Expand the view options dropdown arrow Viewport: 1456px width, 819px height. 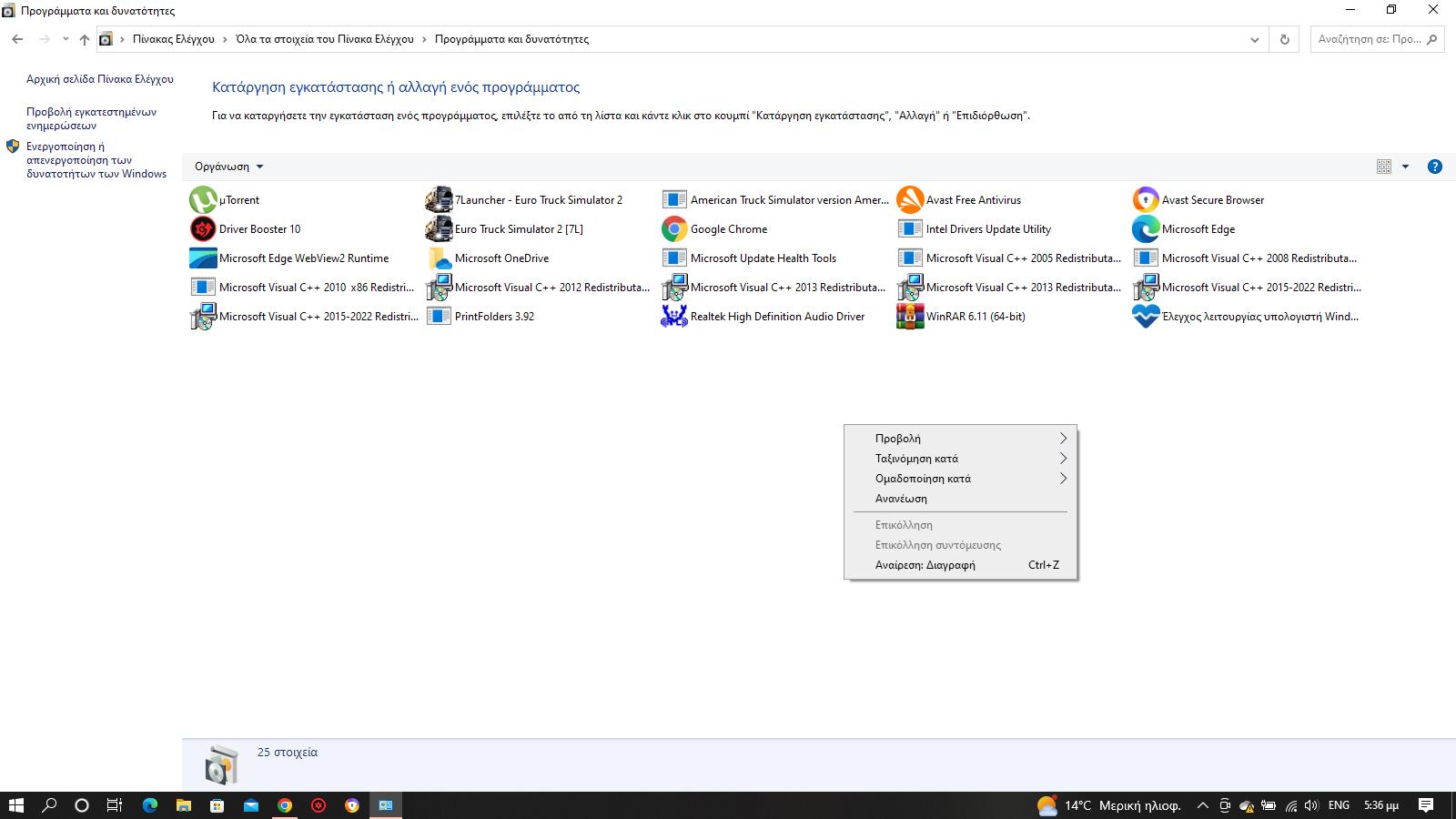point(1405,167)
